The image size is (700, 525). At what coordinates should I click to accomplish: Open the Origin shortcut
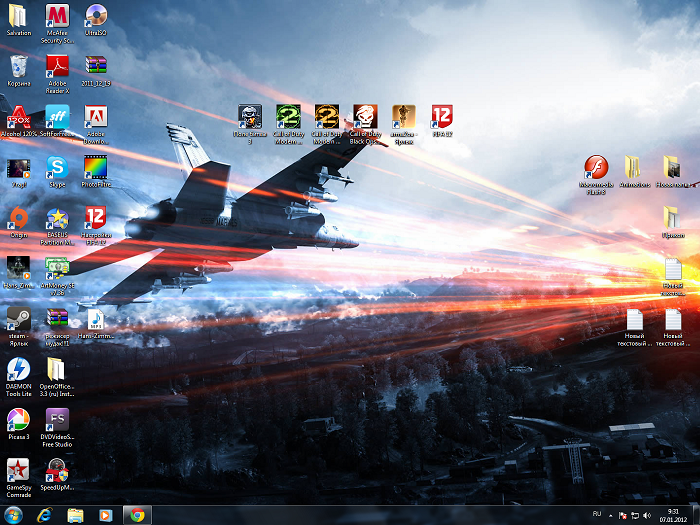click(x=18, y=217)
